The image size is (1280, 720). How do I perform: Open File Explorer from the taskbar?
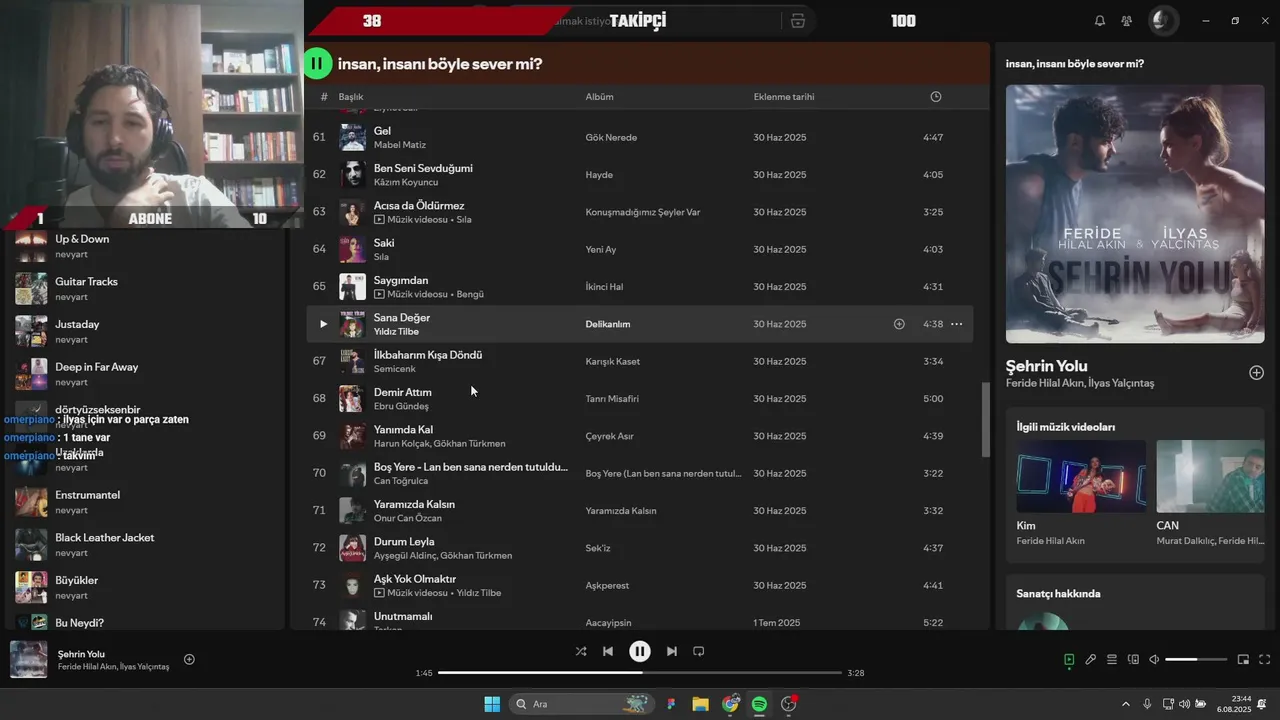click(x=701, y=704)
